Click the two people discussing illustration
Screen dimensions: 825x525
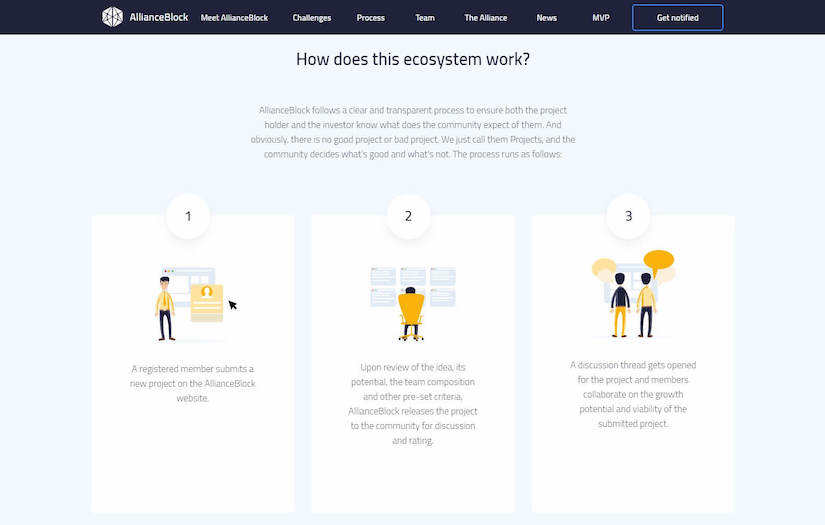(x=633, y=294)
